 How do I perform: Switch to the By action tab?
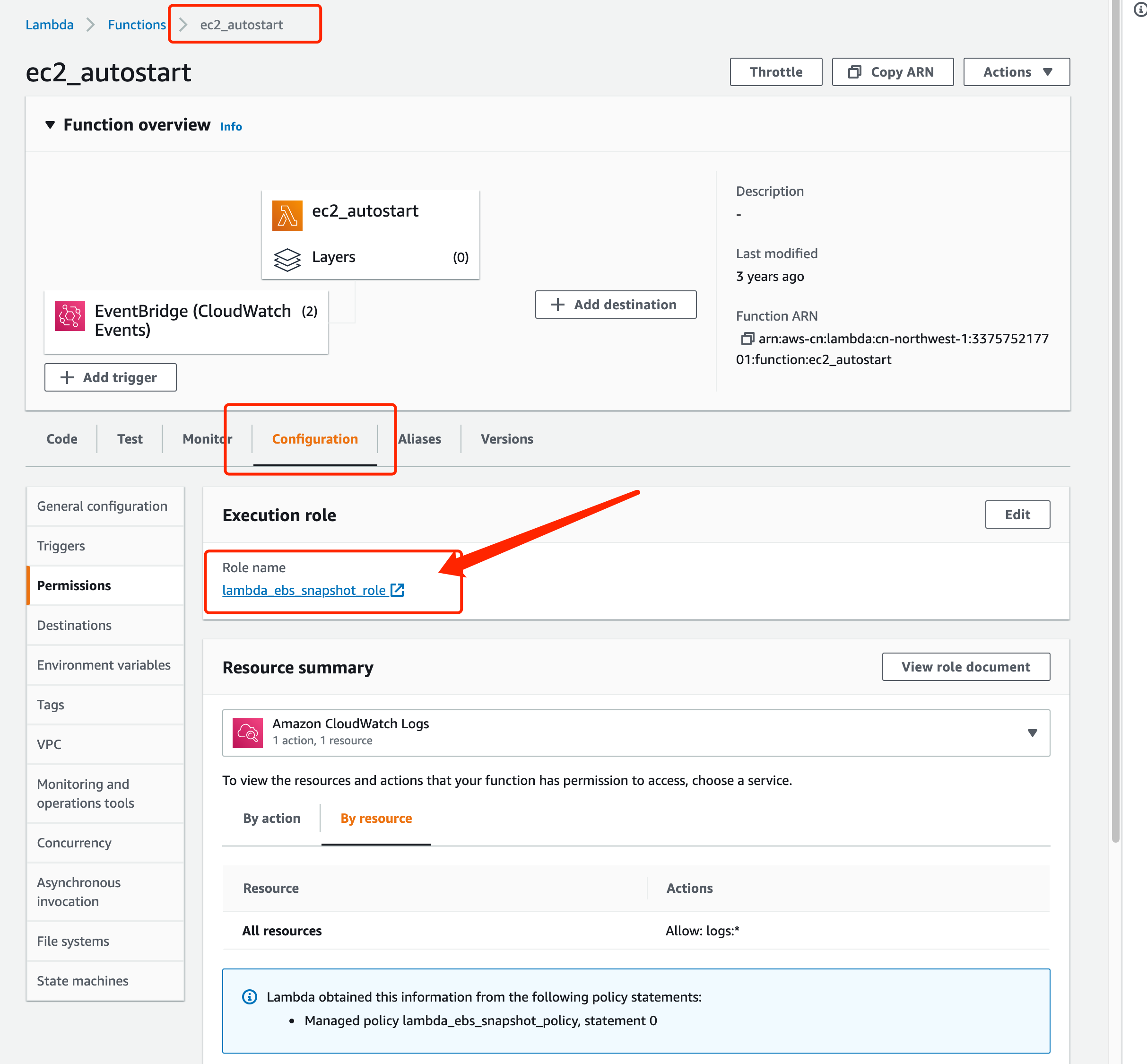pyautogui.click(x=272, y=818)
